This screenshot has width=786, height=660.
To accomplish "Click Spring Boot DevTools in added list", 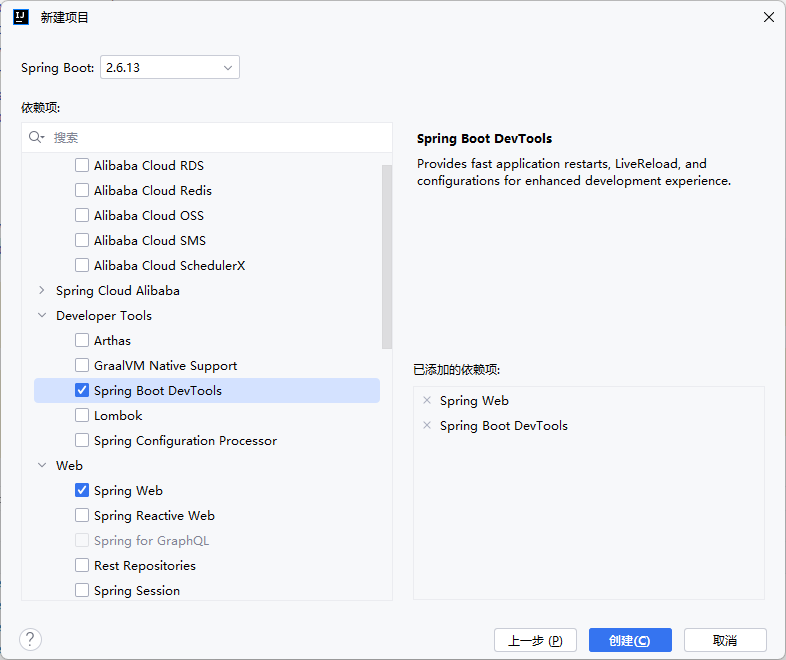I will [x=504, y=425].
